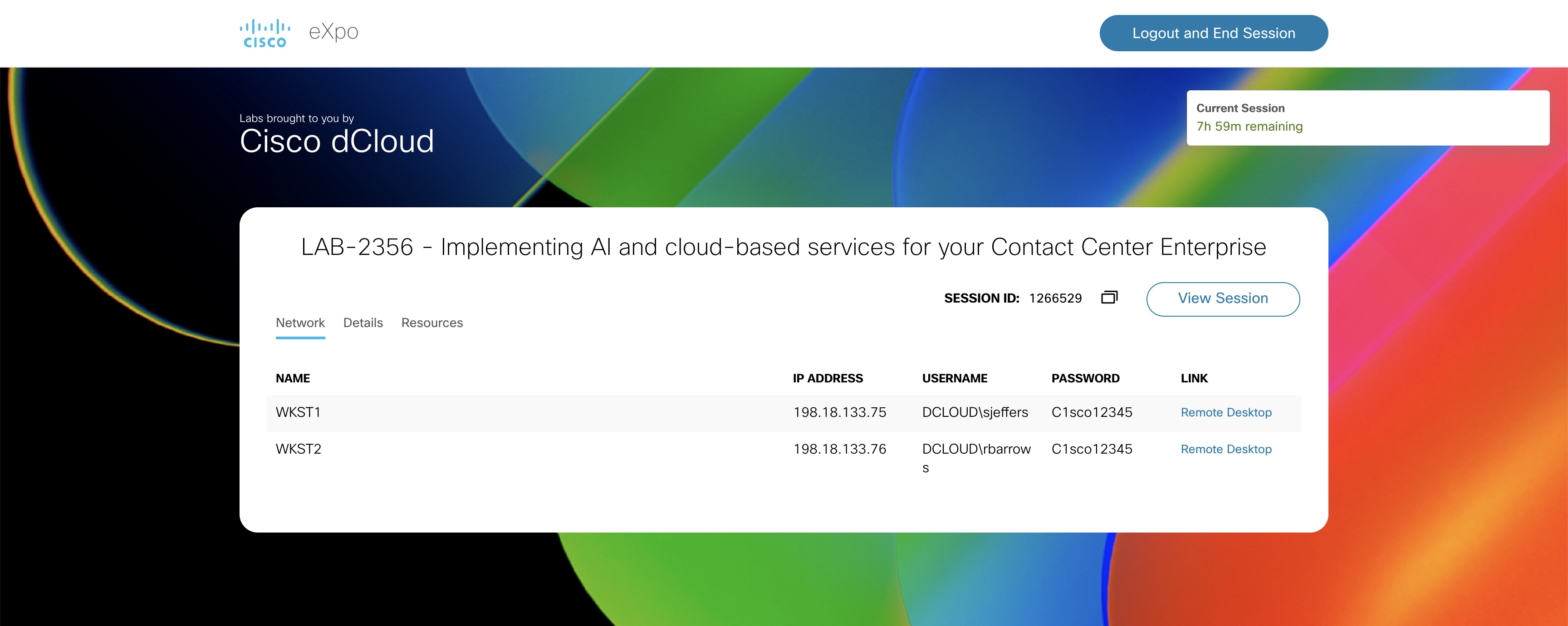
Task: Click the IP ADDRESS column header
Action: pyautogui.click(x=827, y=378)
